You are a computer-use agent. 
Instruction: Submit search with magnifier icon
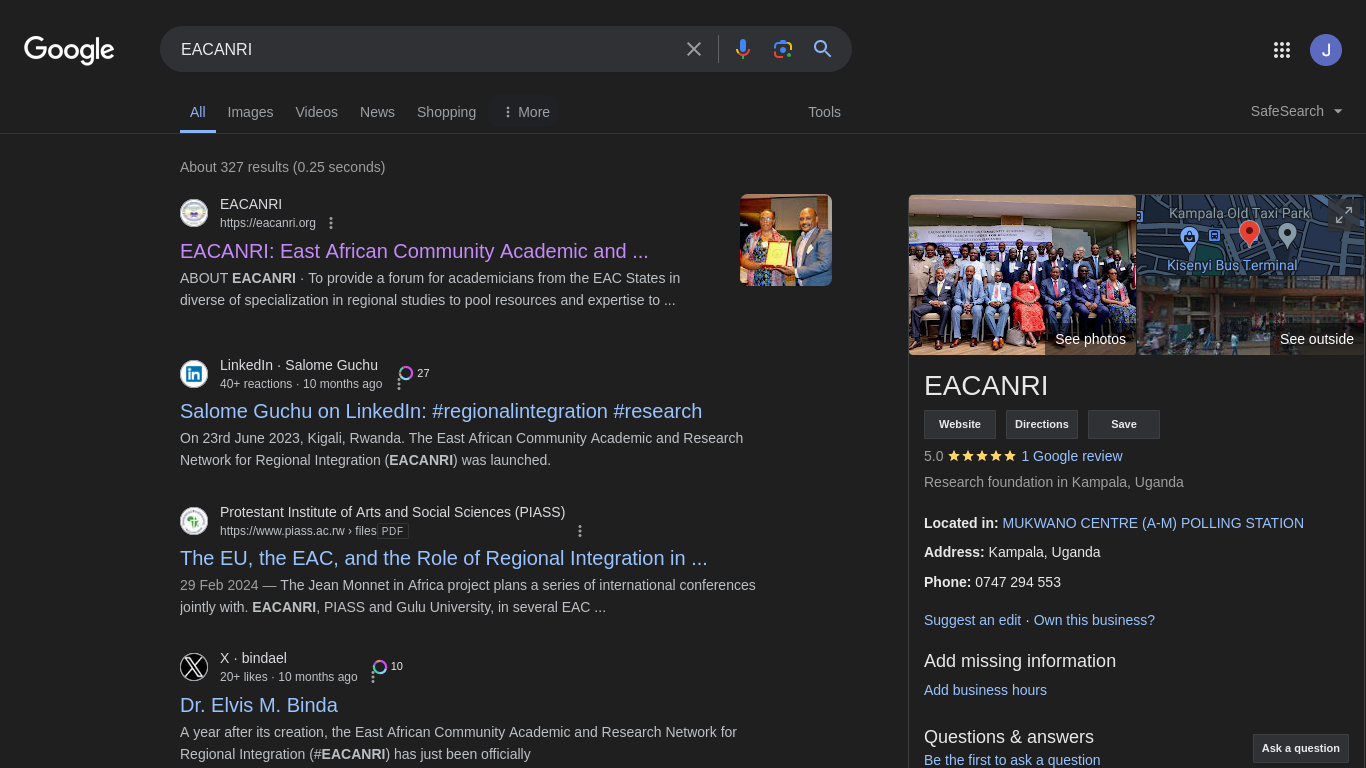[823, 49]
